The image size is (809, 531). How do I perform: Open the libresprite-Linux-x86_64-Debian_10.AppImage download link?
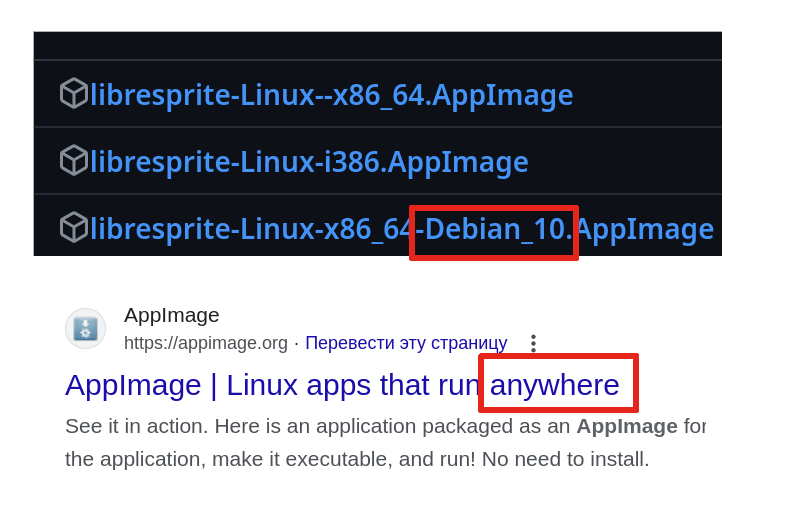(x=402, y=229)
